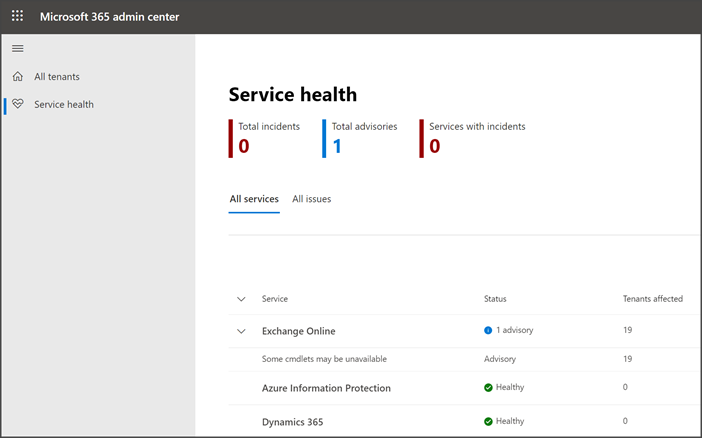Open the Exchange Online service entry
The width and height of the screenshot is (702, 438).
pyautogui.click(x=298, y=331)
